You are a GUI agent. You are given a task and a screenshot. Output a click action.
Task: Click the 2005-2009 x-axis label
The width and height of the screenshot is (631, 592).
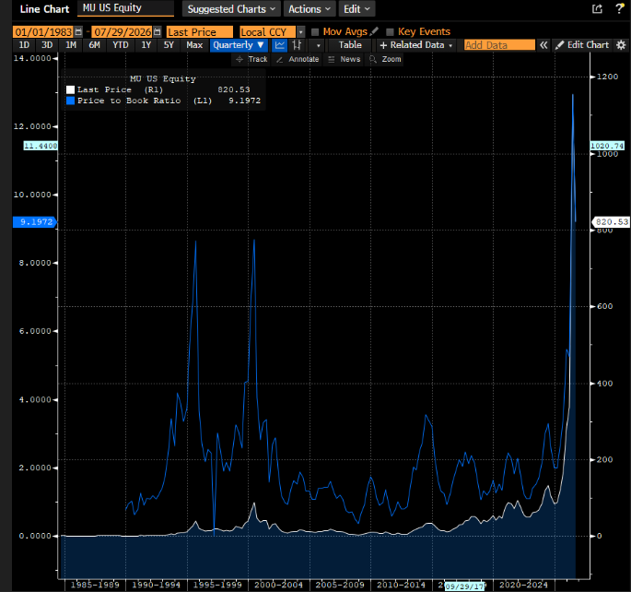(340, 584)
